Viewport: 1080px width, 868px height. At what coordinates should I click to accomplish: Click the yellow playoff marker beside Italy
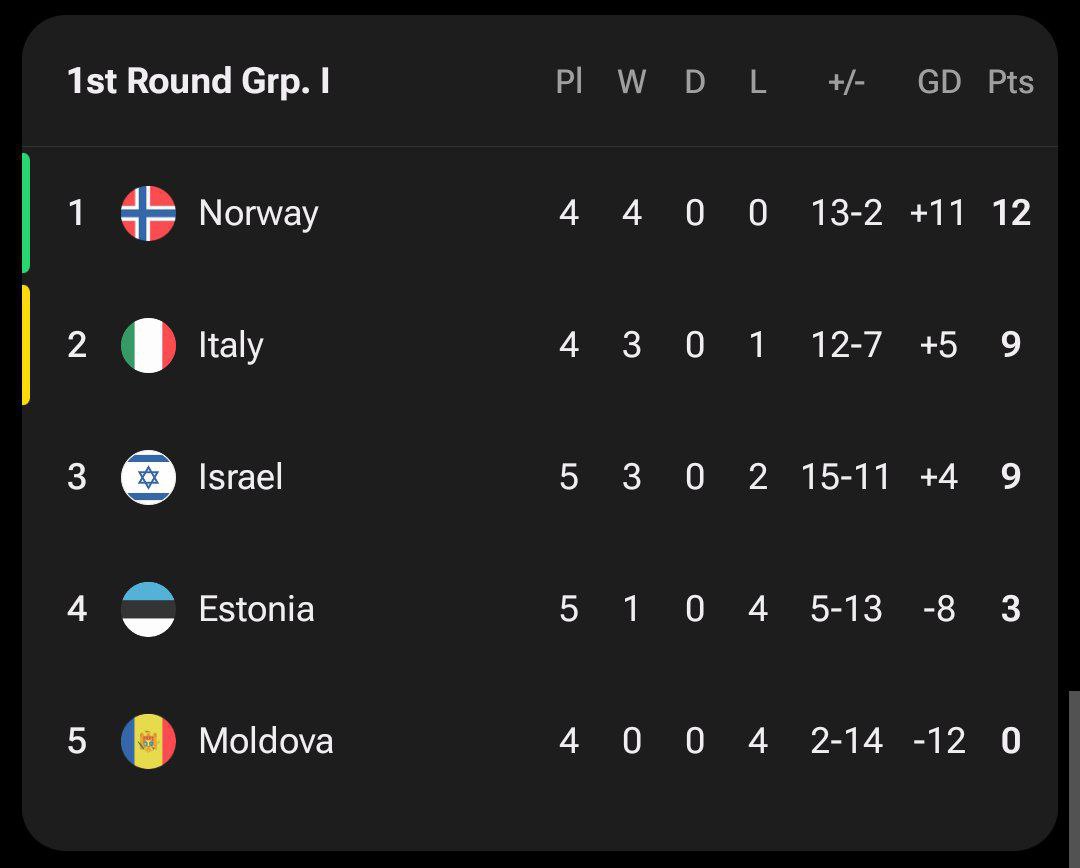tap(26, 345)
